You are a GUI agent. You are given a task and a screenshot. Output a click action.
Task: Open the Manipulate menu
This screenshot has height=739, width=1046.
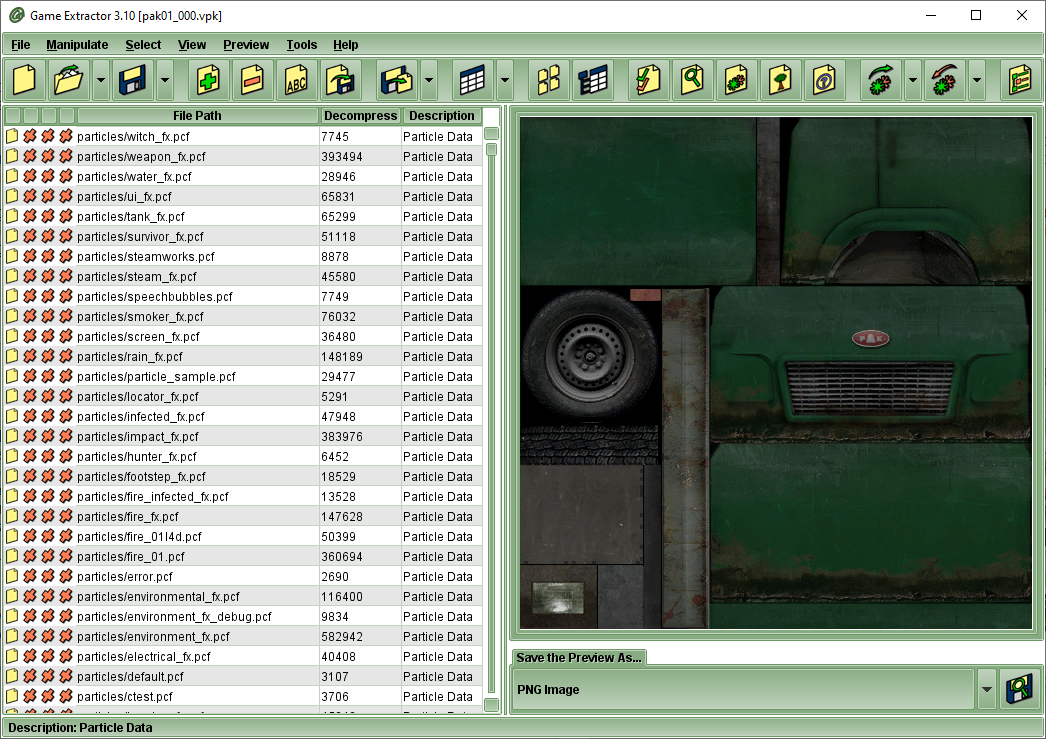tap(77, 45)
